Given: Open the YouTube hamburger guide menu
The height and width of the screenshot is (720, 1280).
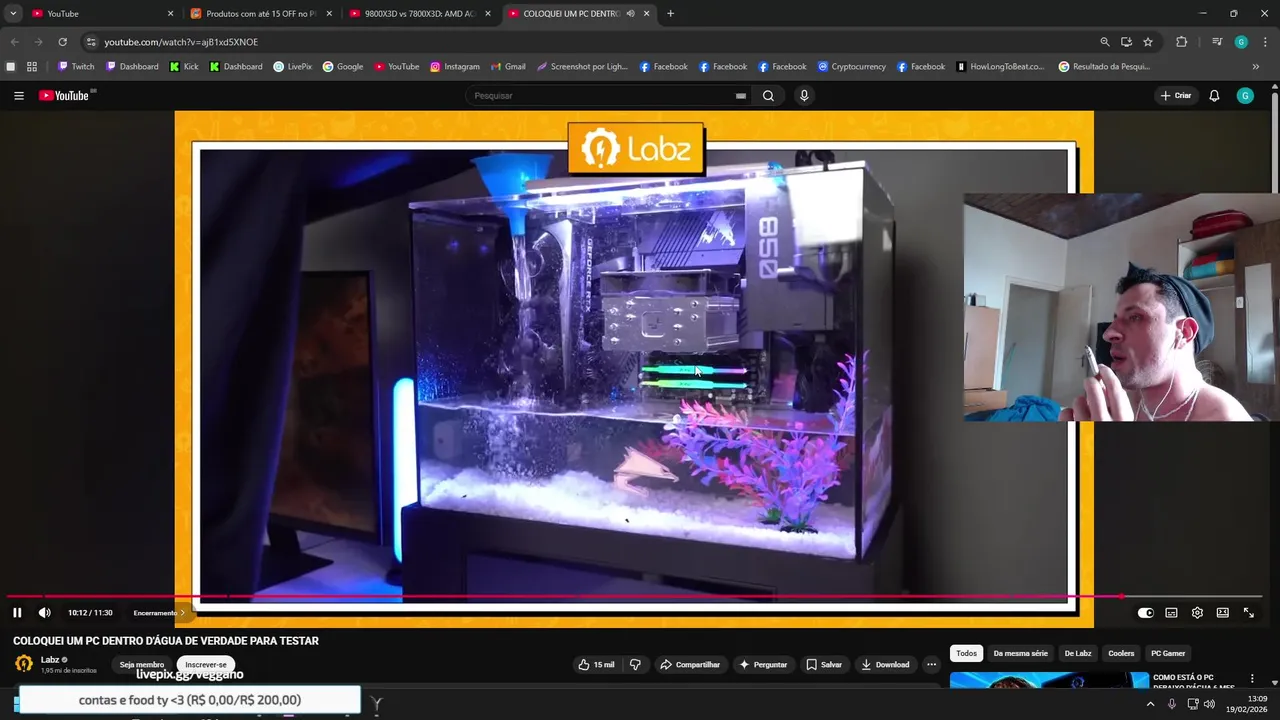Looking at the screenshot, I should 19,96.
